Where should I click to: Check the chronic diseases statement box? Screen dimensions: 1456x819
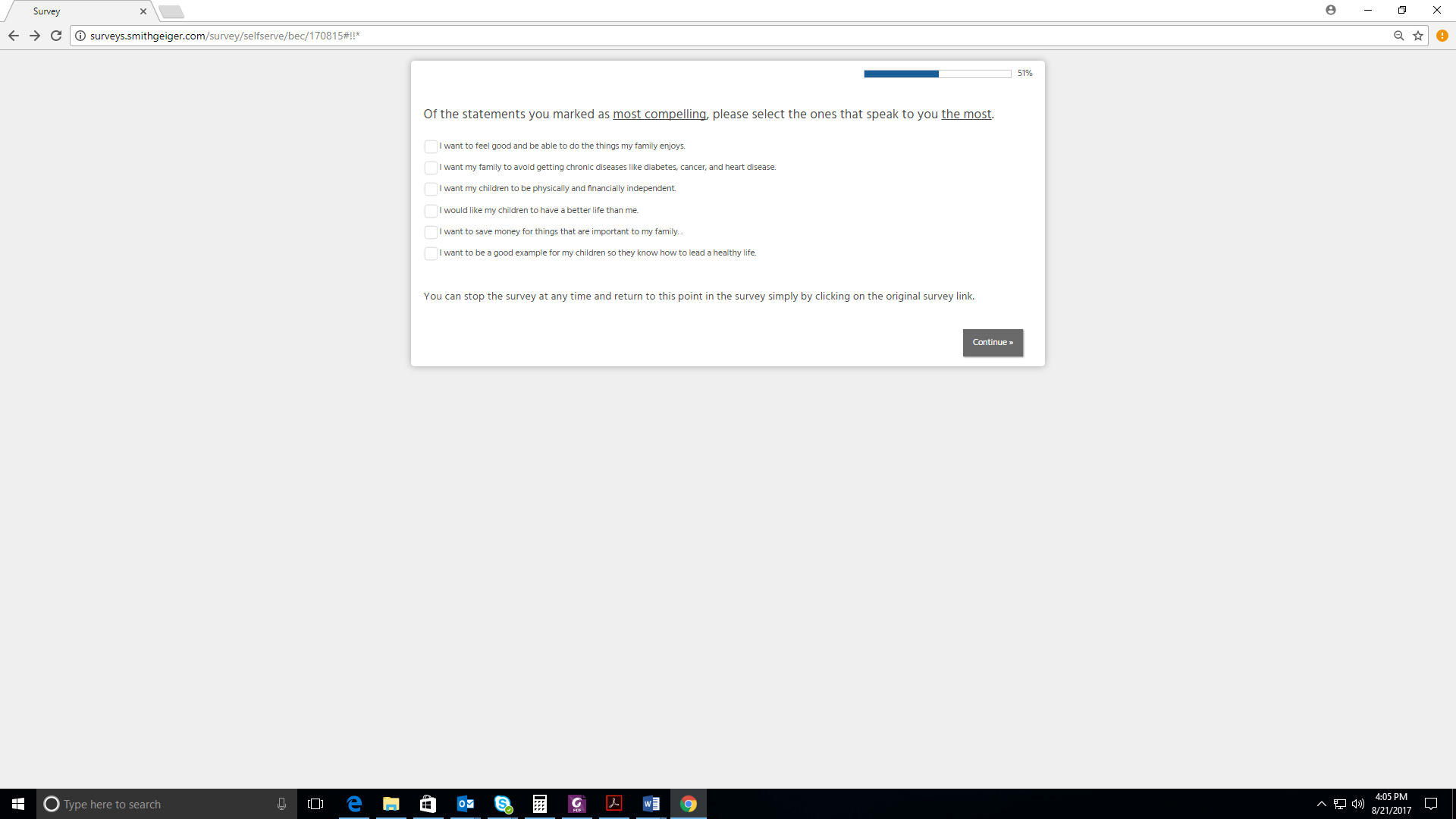tap(431, 168)
